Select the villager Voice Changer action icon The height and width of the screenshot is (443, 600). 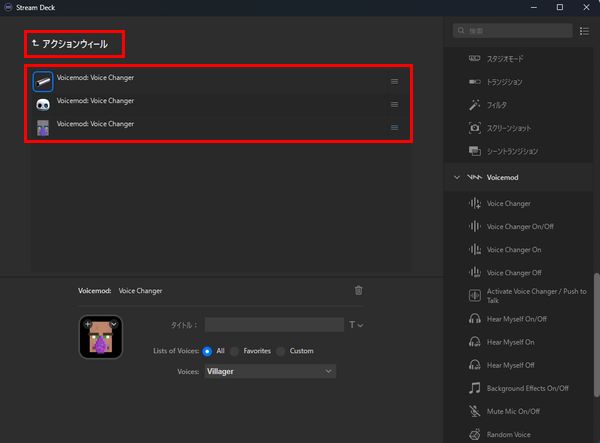[x=43, y=128]
